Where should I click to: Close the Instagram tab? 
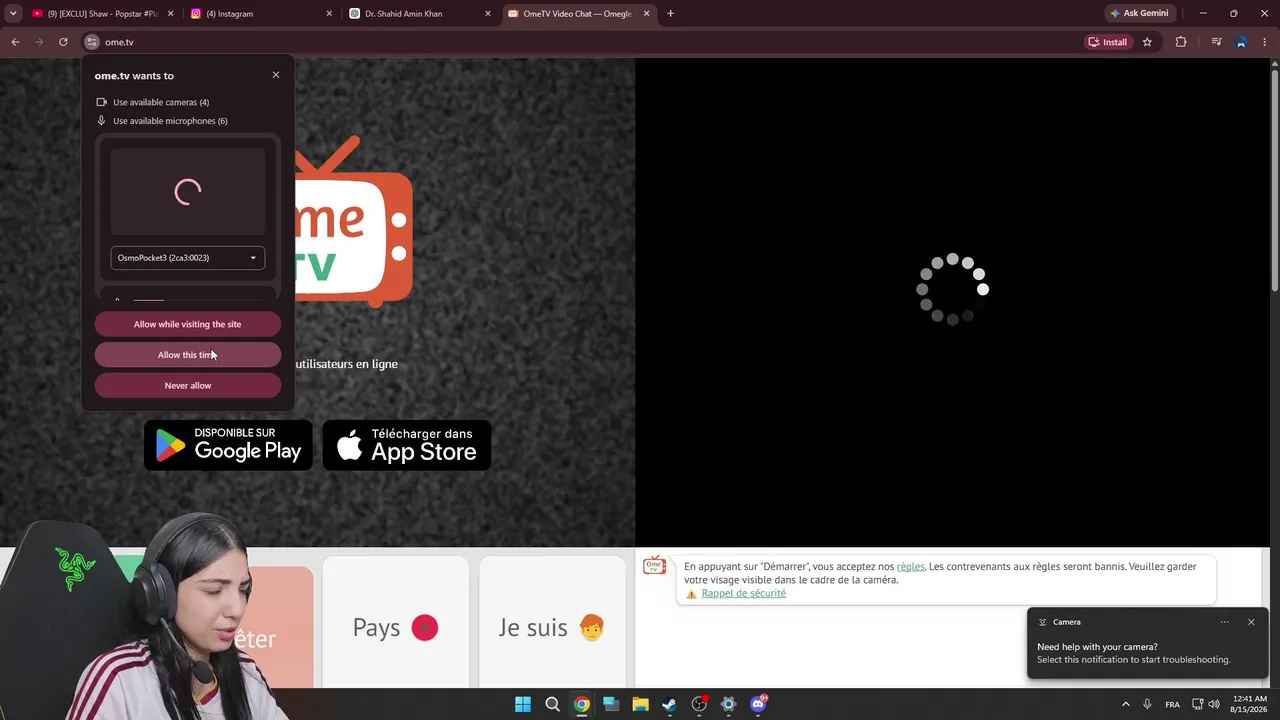tap(329, 14)
